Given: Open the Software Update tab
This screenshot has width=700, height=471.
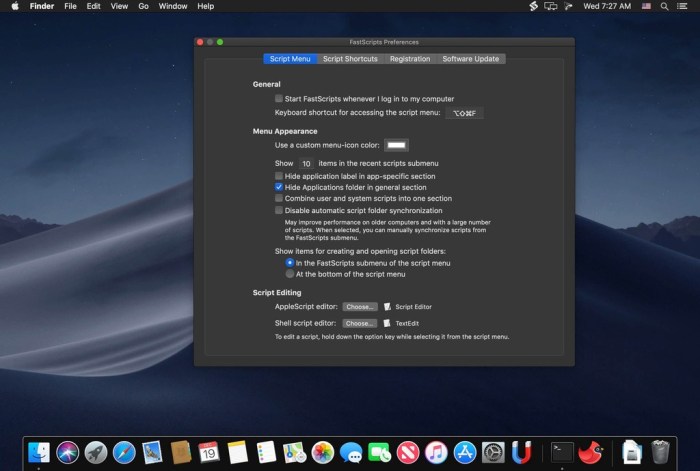Looking at the screenshot, I should pos(470,59).
